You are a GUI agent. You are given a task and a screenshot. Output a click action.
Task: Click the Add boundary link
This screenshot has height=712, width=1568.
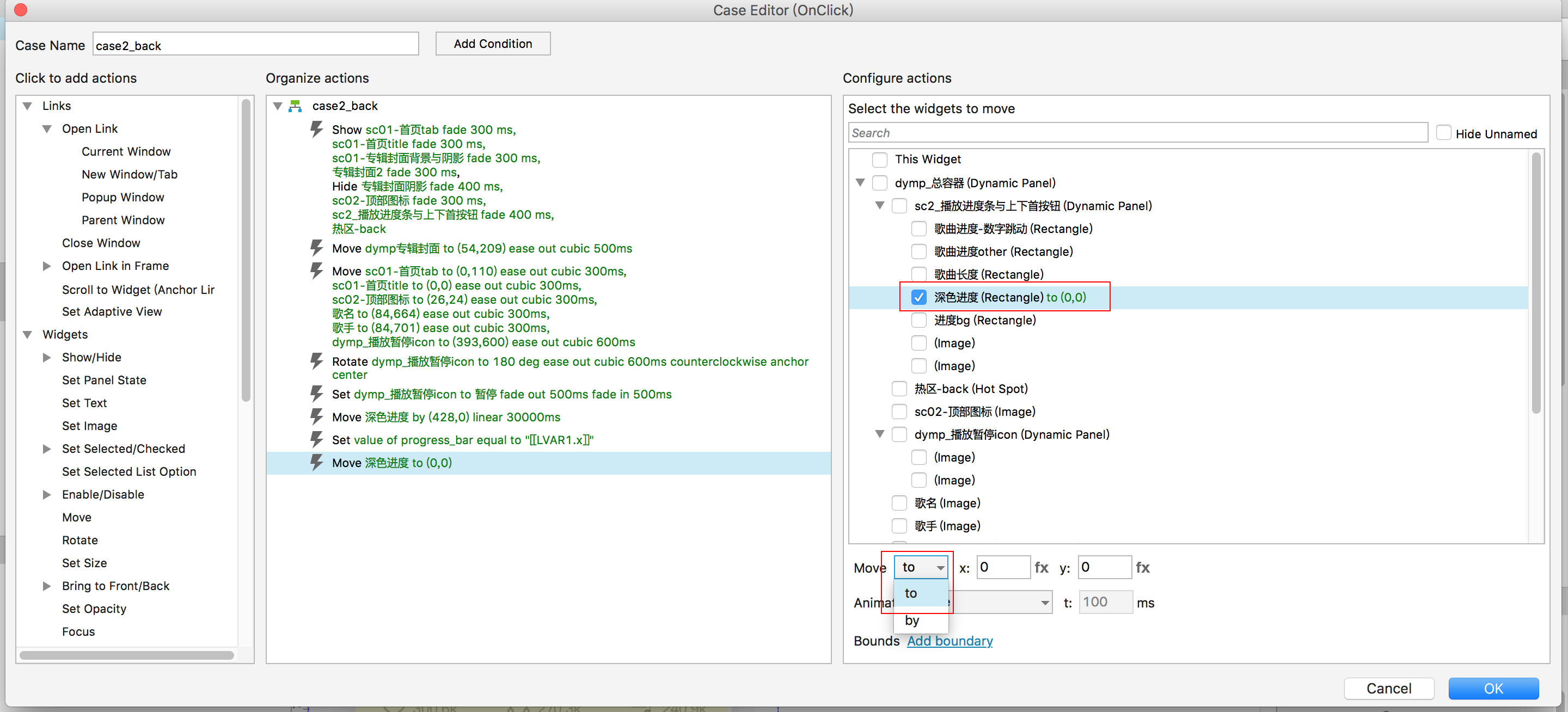pos(949,641)
